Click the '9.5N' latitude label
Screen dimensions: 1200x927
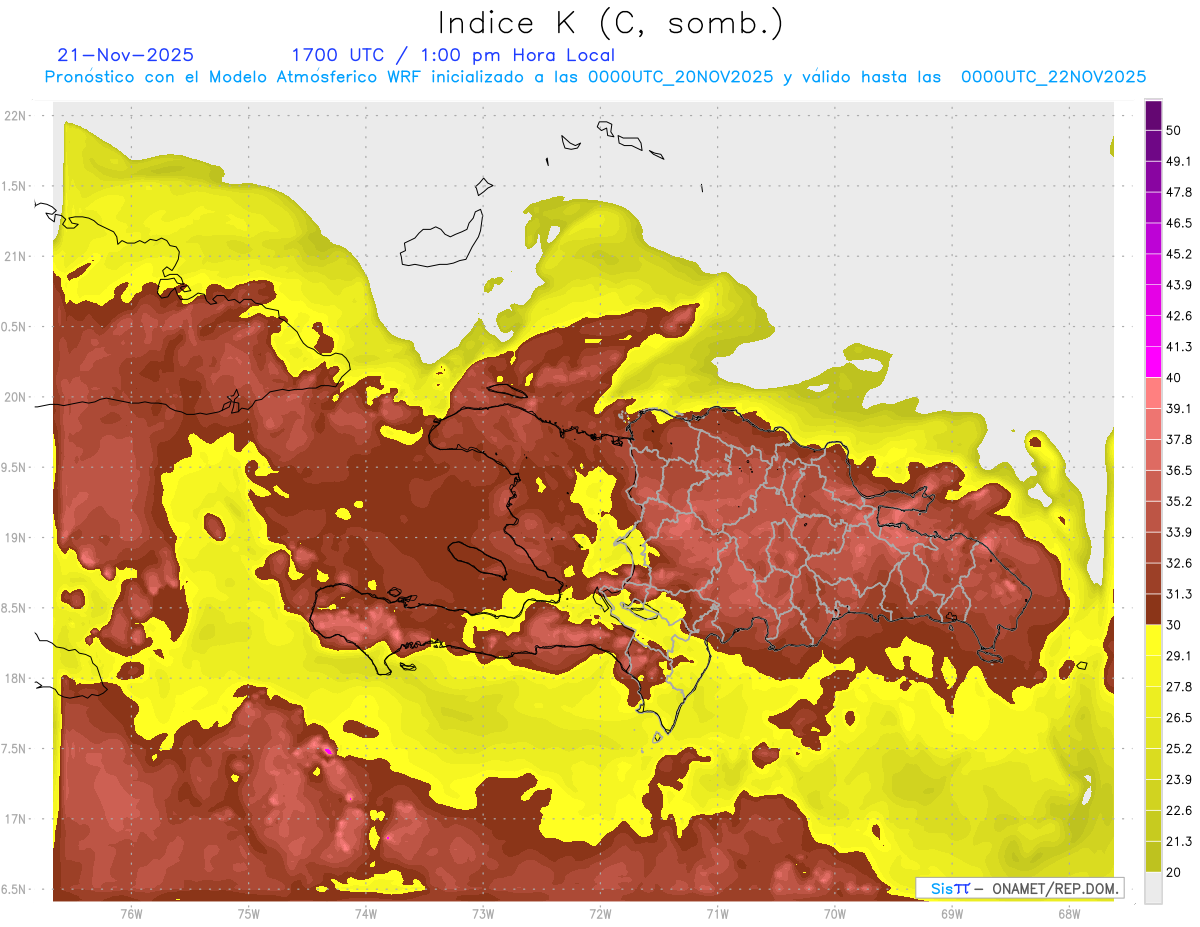[15, 468]
